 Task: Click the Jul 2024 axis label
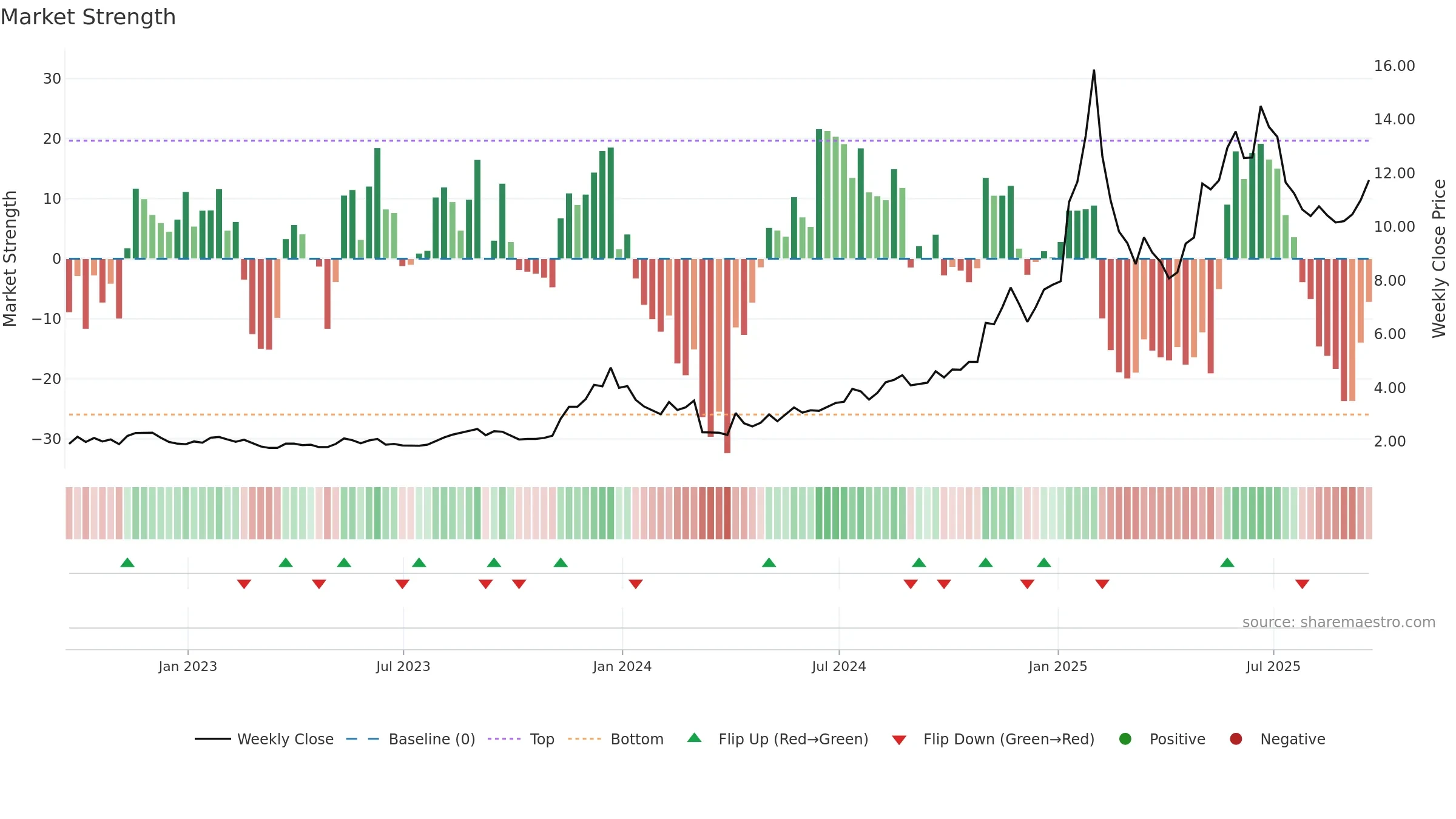click(x=839, y=666)
